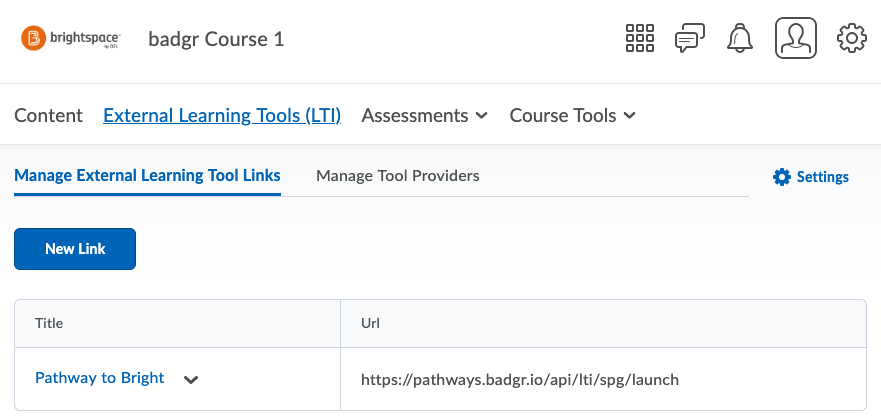Expand Pathway to Bright actions chevron
The height and width of the screenshot is (419, 881).
(x=191, y=380)
